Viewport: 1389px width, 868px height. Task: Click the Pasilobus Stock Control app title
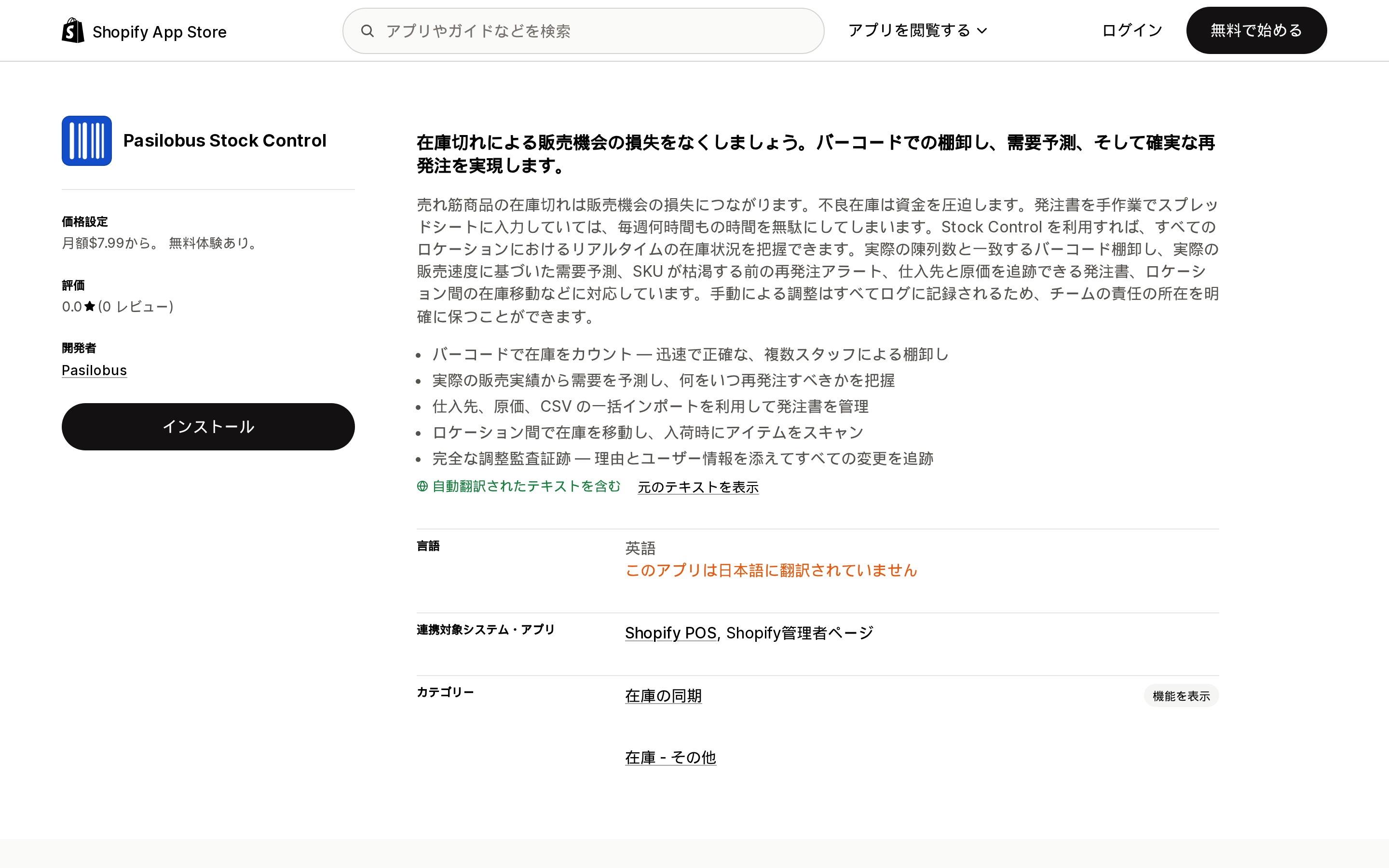pos(224,141)
